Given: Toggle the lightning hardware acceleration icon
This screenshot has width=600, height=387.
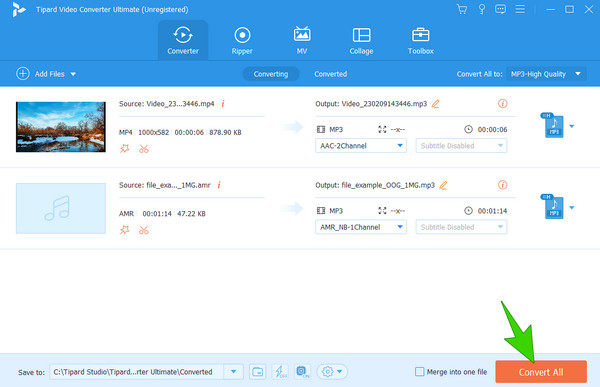Looking at the screenshot, I should pos(280,372).
